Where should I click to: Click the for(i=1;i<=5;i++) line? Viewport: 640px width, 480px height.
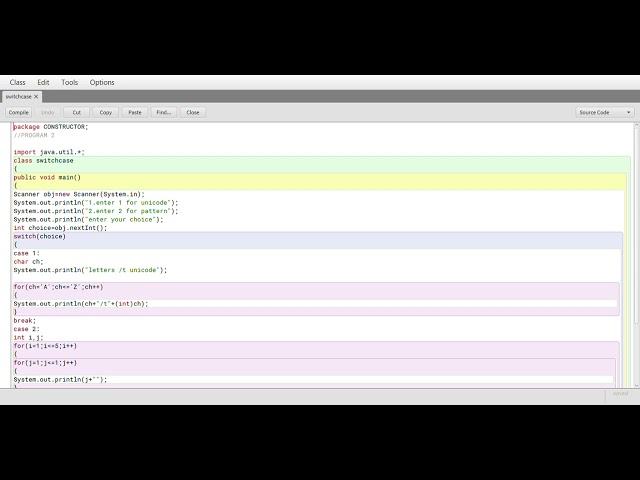(x=45, y=346)
